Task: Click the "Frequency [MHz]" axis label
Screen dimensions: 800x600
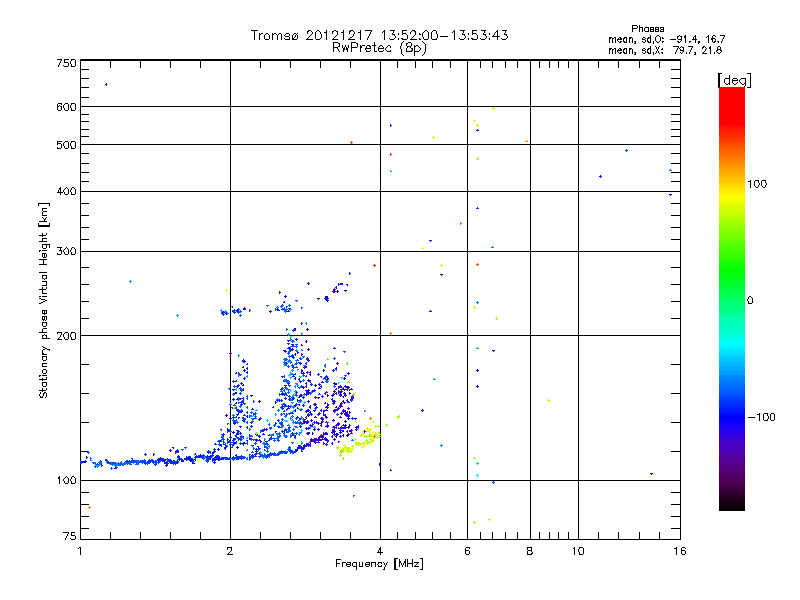Action: (x=379, y=564)
